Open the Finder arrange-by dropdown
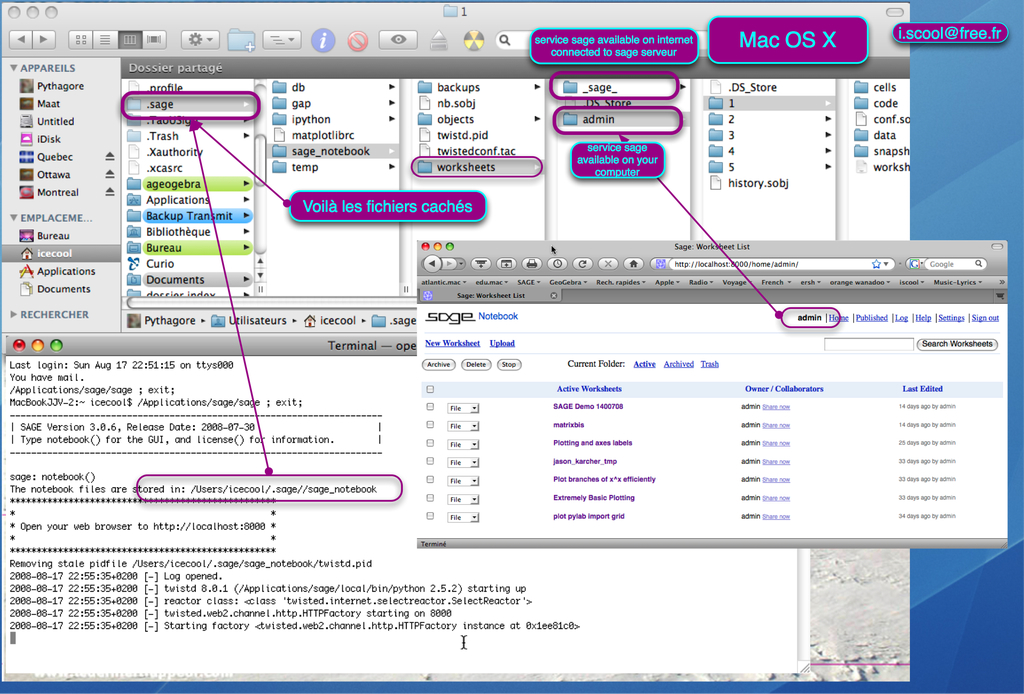This screenshot has width=1024, height=694. pos(281,40)
